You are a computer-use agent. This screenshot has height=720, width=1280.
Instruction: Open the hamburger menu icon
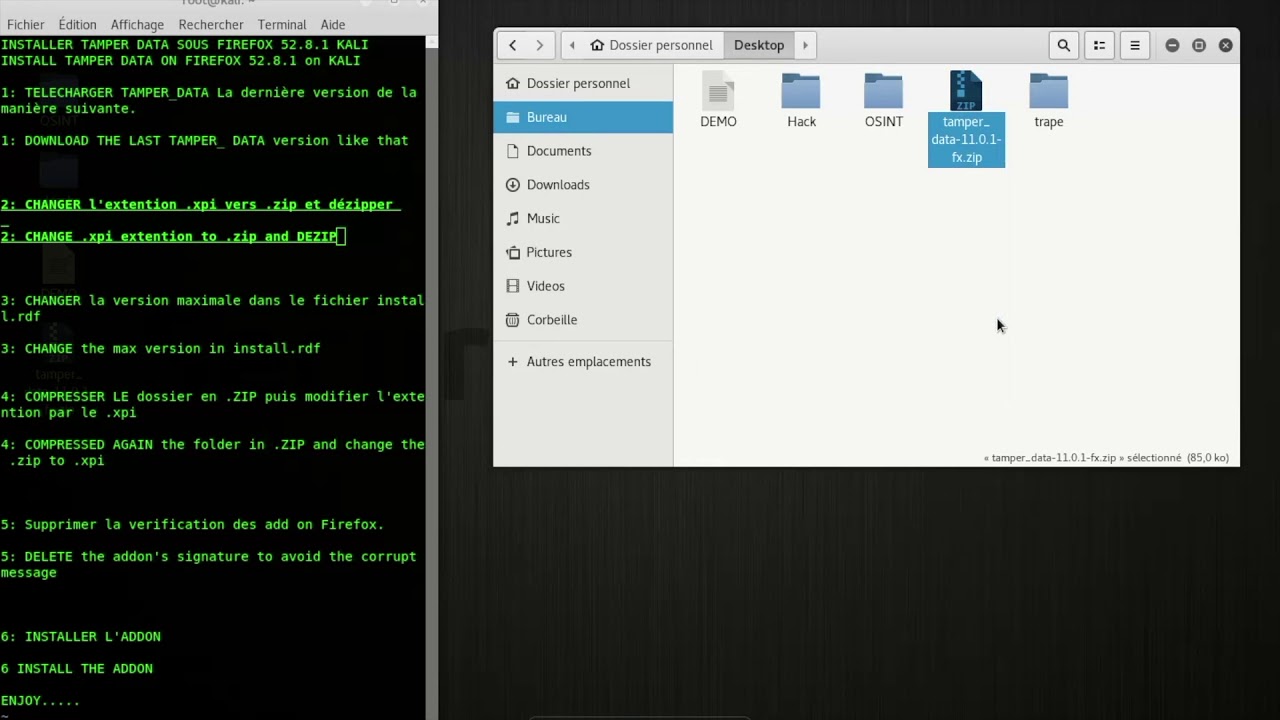pos(1135,45)
